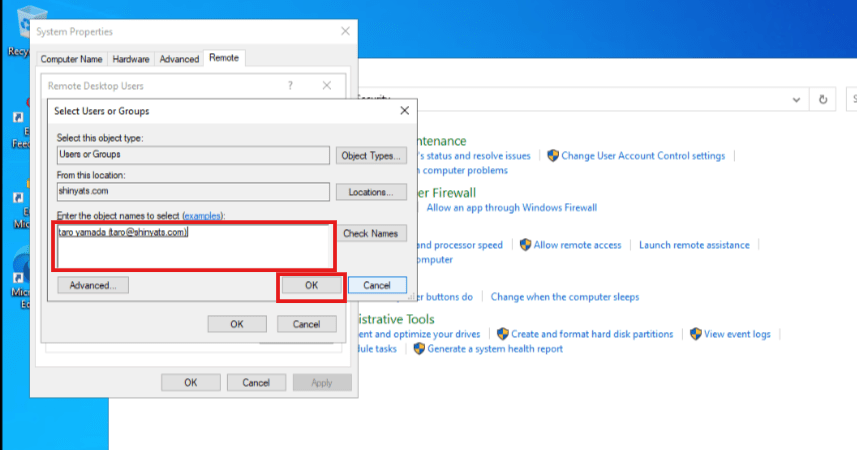The image size is (857, 450).
Task: Click the Control Panel refresh icon
Action: (x=823, y=100)
